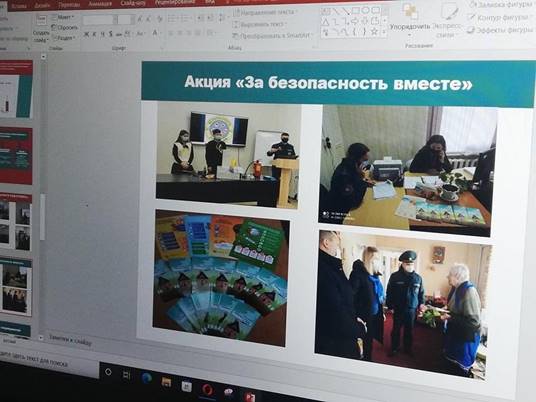
Task: Click the Сбросить button
Action: (x=65, y=27)
